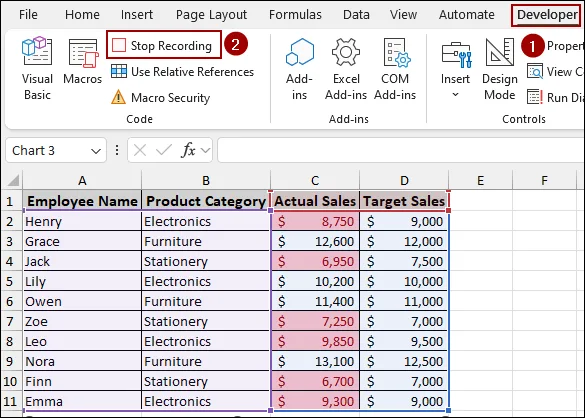585x418 pixels.
Task: Select column E header
Action: click(x=480, y=181)
